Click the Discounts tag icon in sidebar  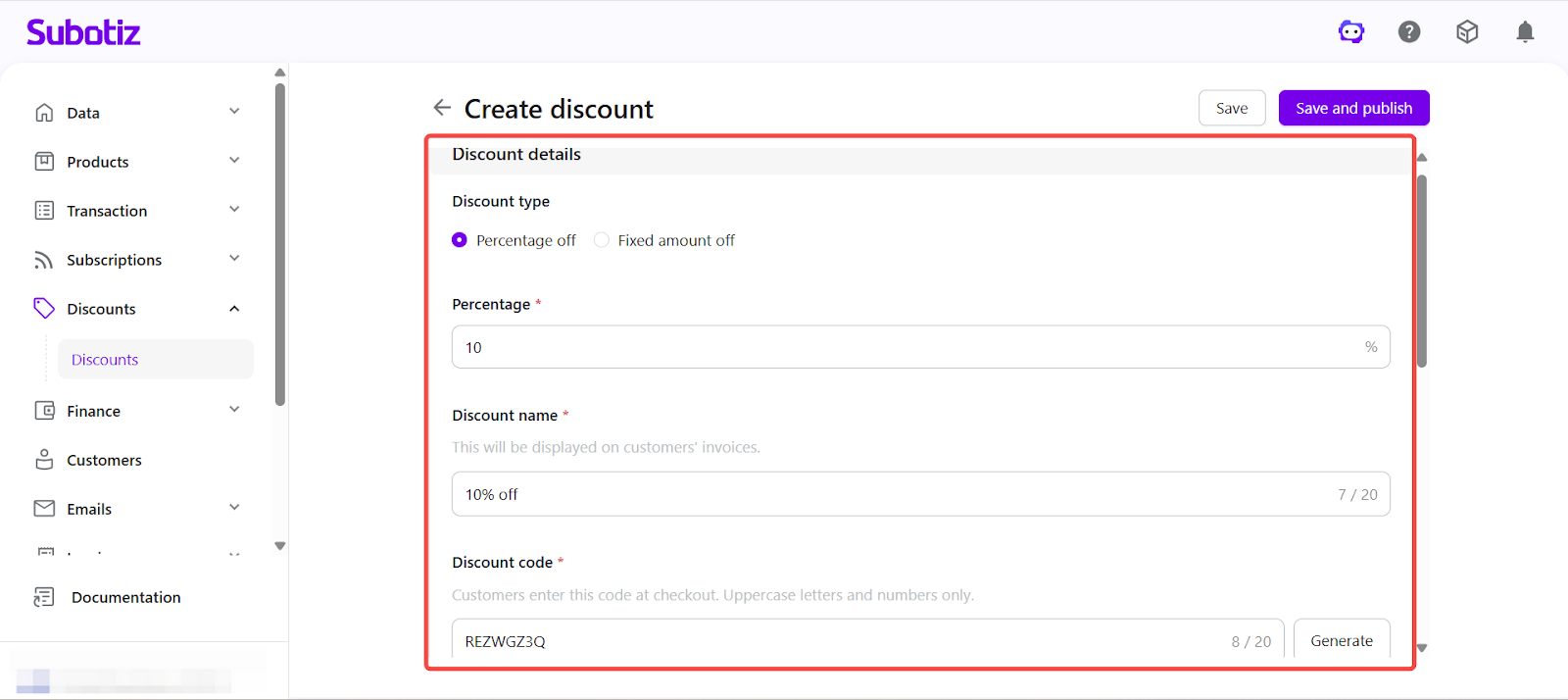pos(44,309)
